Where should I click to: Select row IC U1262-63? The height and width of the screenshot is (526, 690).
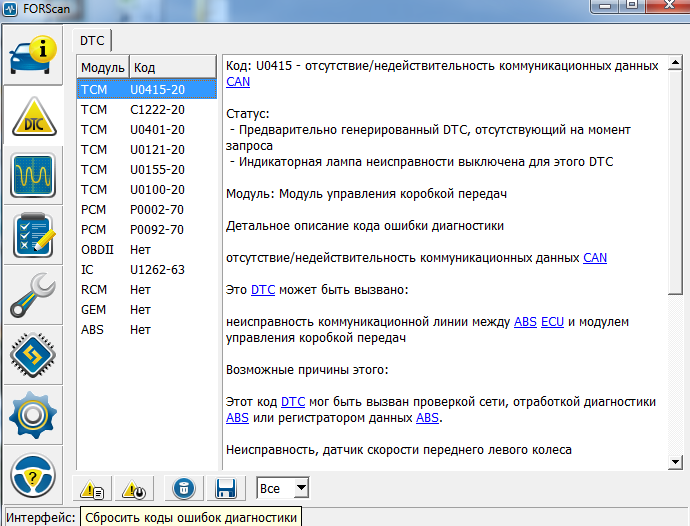click(147, 269)
